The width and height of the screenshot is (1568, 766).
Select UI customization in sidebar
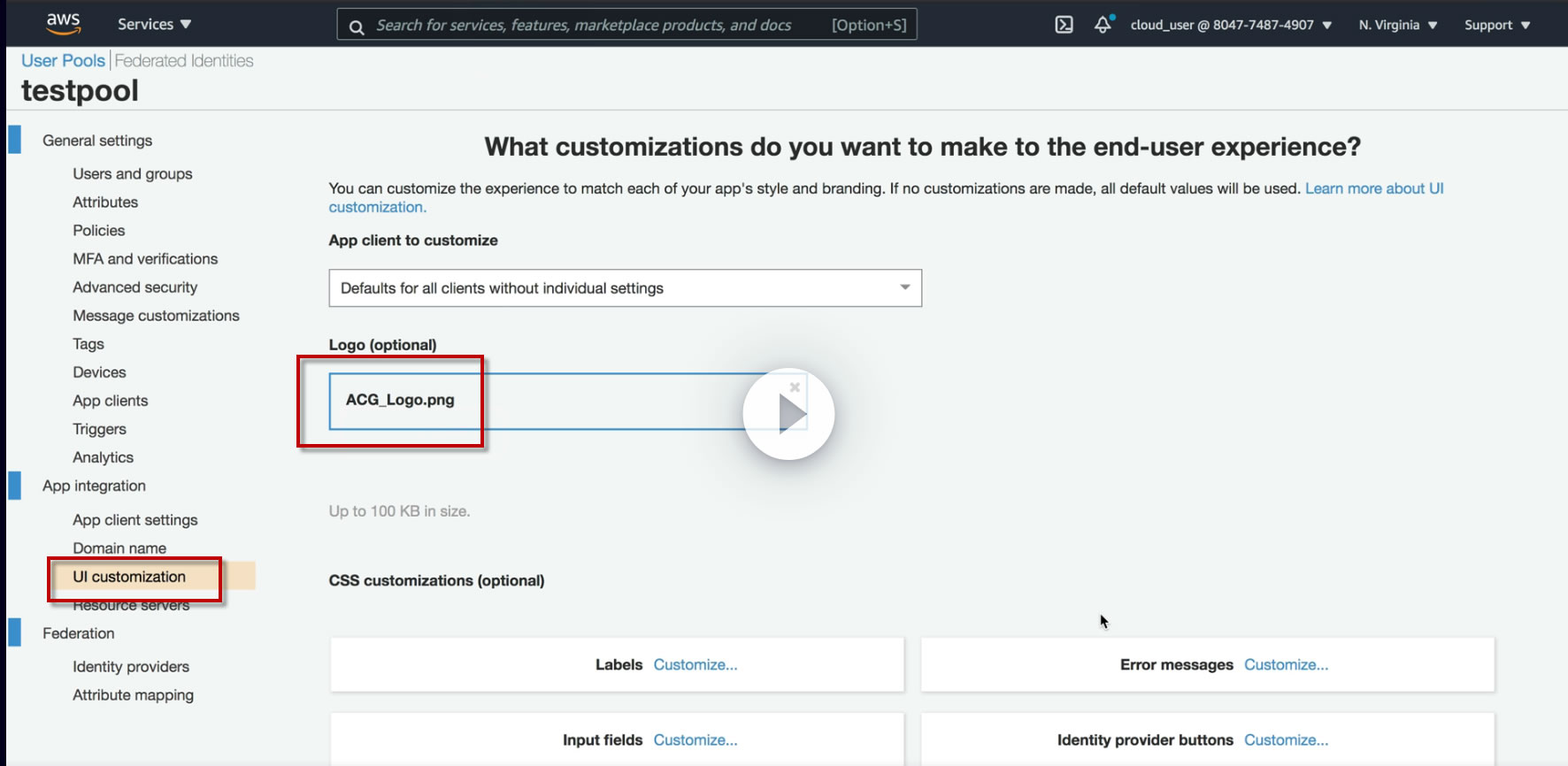[x=129, y=577]
